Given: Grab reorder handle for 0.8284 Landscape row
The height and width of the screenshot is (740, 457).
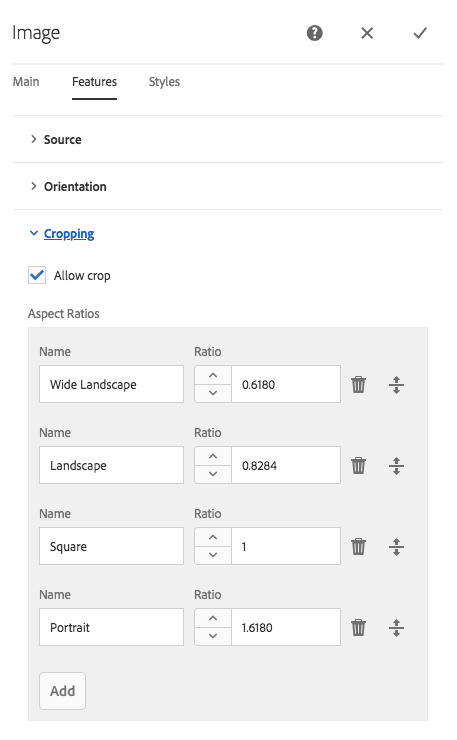Looking at the screenshot, I should click(x=396, y=466).
